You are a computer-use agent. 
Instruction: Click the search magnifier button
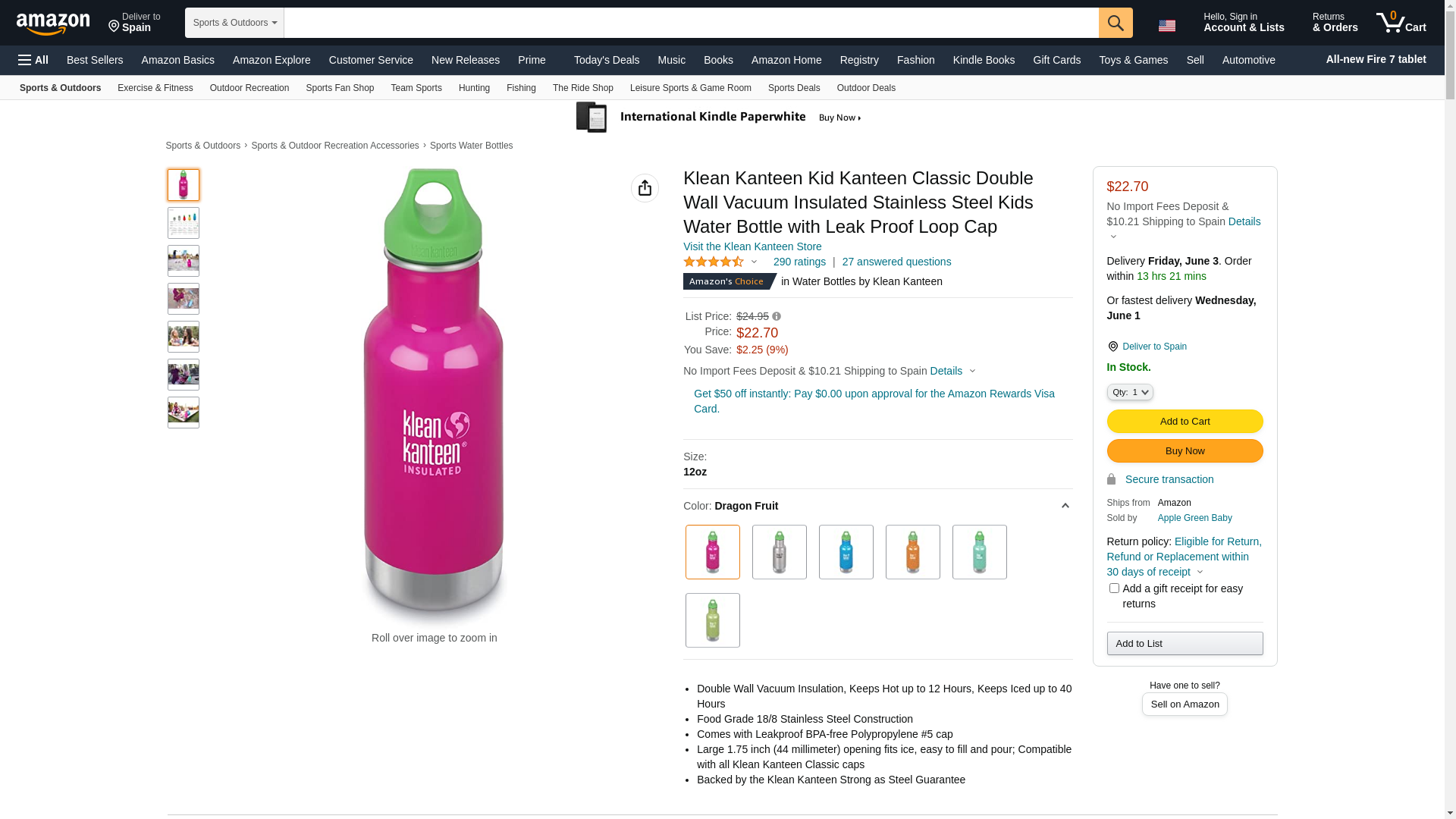coord(1115,23)
